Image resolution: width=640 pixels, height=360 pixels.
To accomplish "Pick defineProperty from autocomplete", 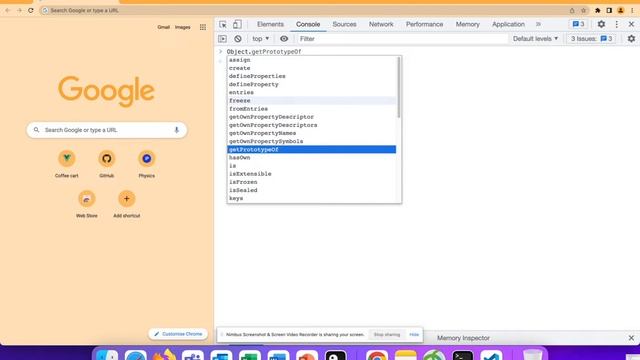I will (311, 84).
